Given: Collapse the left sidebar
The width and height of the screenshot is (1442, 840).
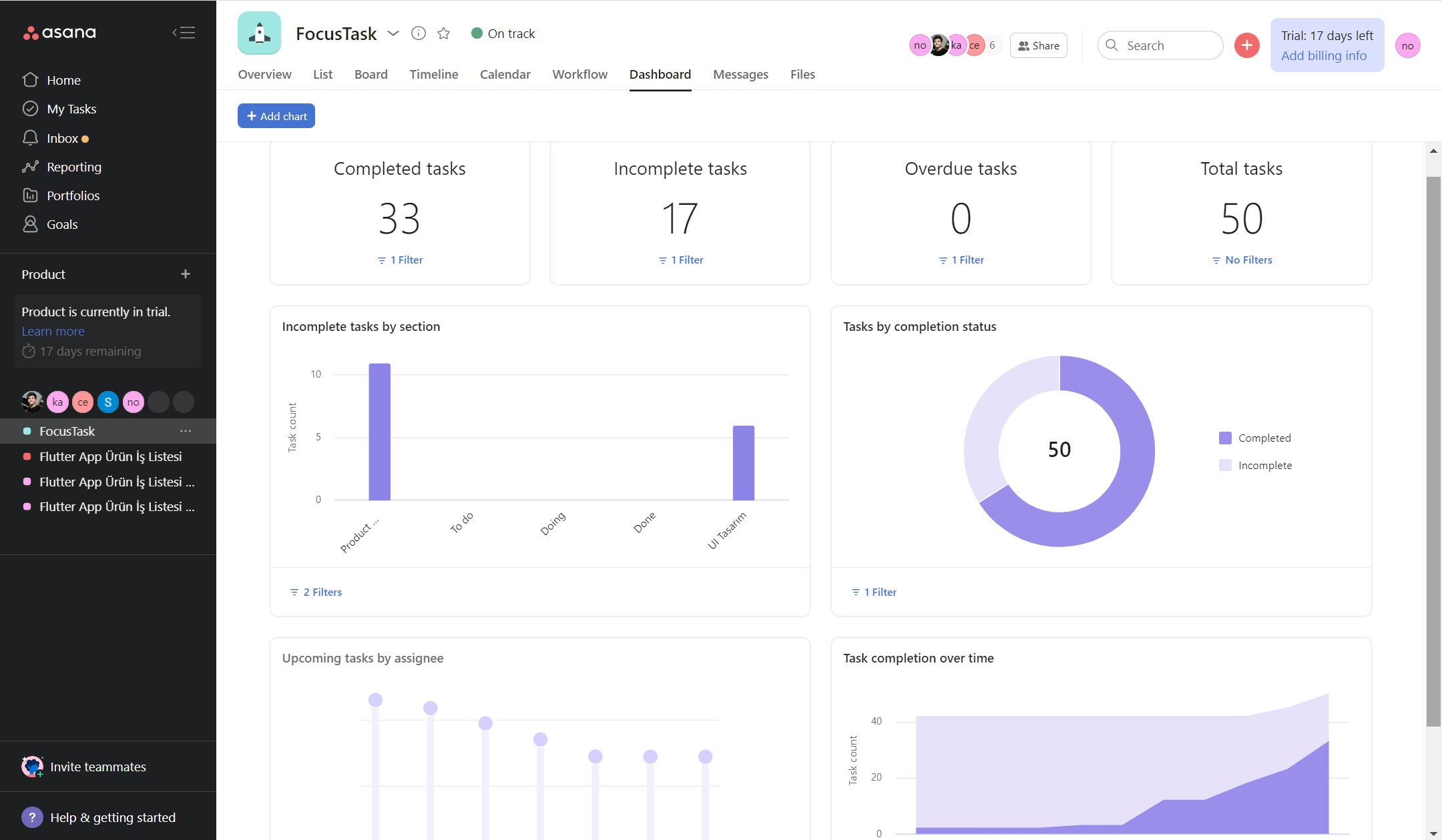Looking at the screenshot, I should pos(184,32).
